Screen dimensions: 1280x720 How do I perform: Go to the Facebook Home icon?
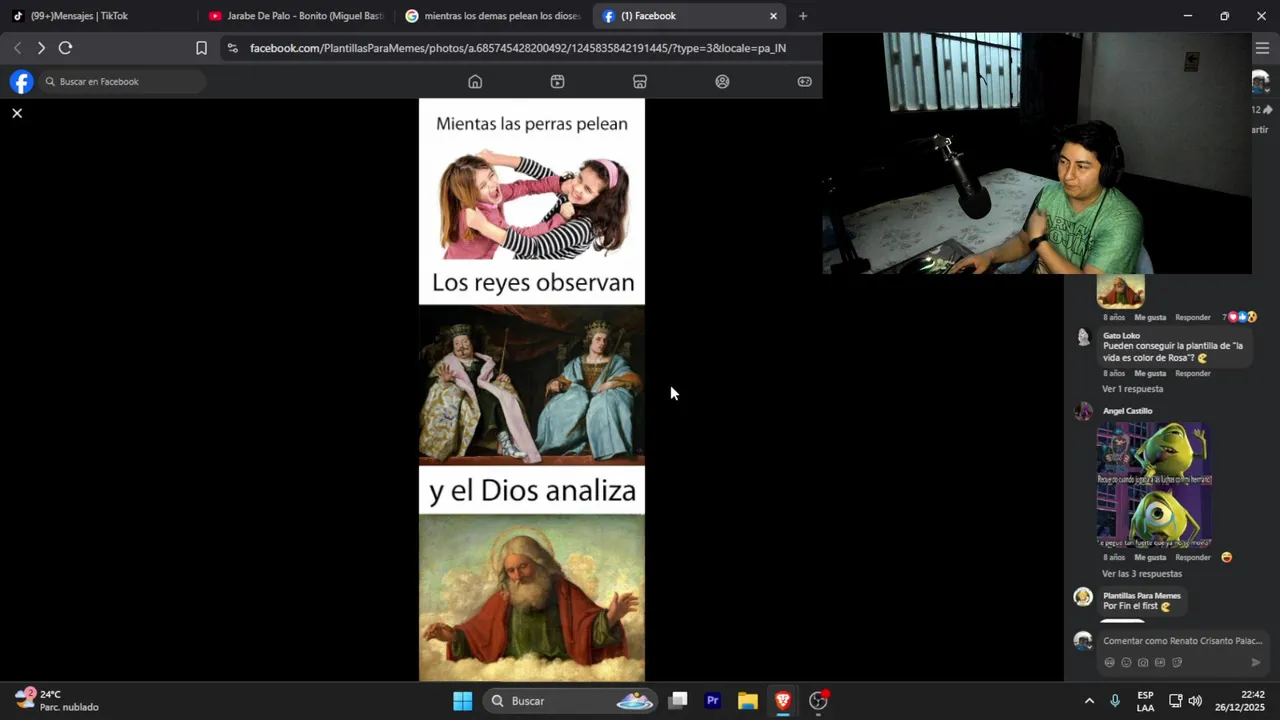pos(475,82)
